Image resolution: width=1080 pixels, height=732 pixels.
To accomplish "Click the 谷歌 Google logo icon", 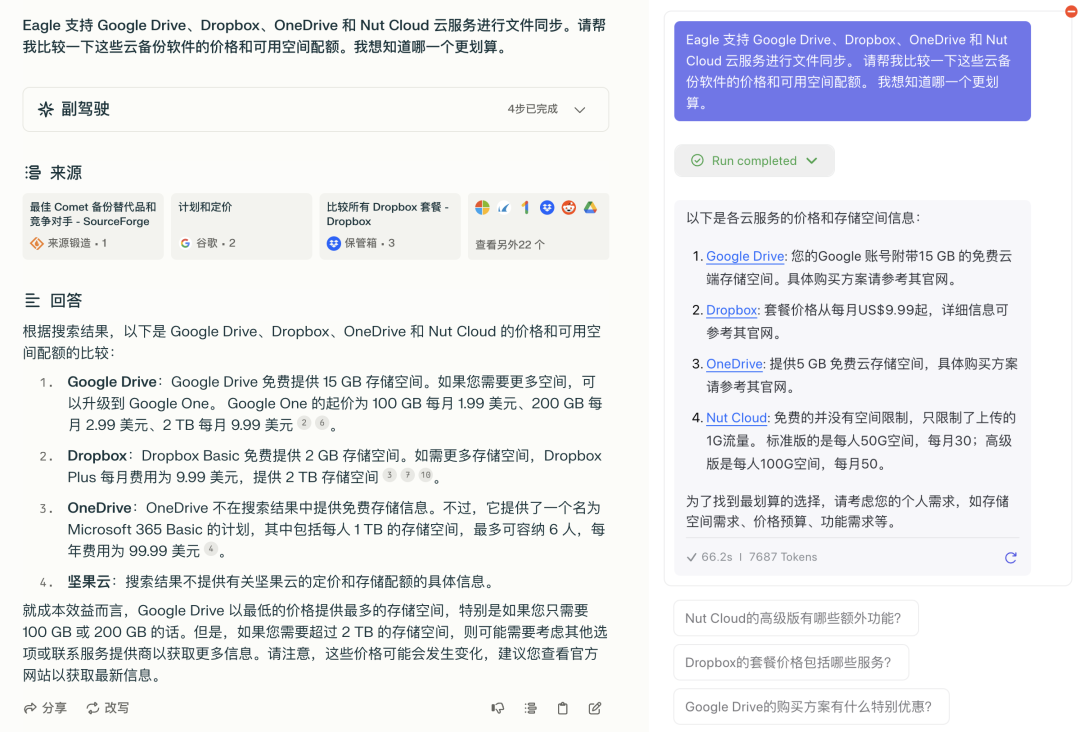I will tap(185, 243).
